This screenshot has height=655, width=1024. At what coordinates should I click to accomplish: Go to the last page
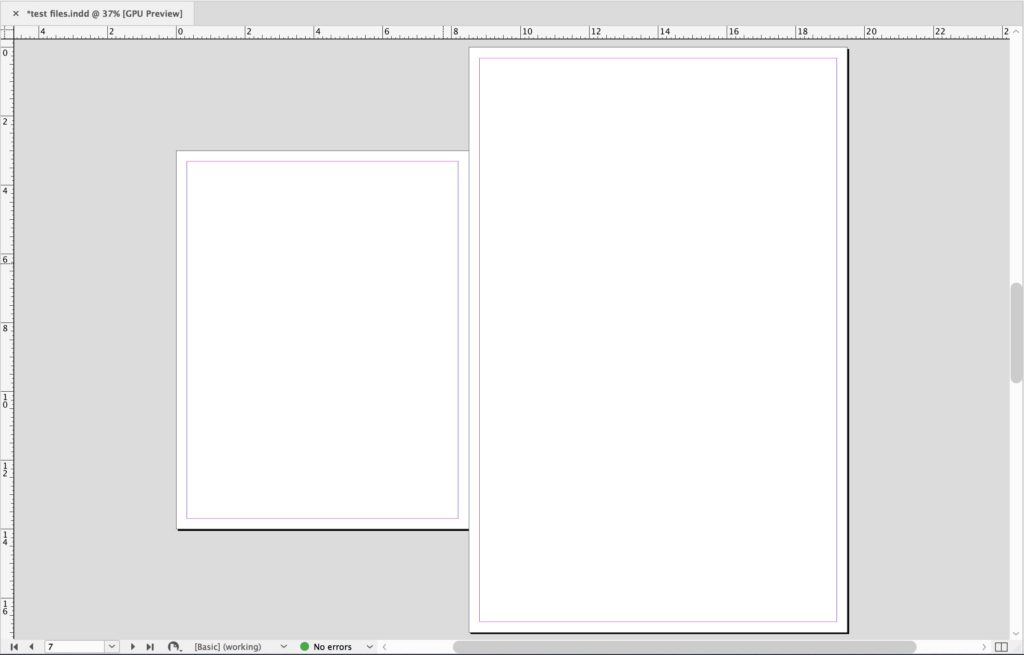point(148,646)
